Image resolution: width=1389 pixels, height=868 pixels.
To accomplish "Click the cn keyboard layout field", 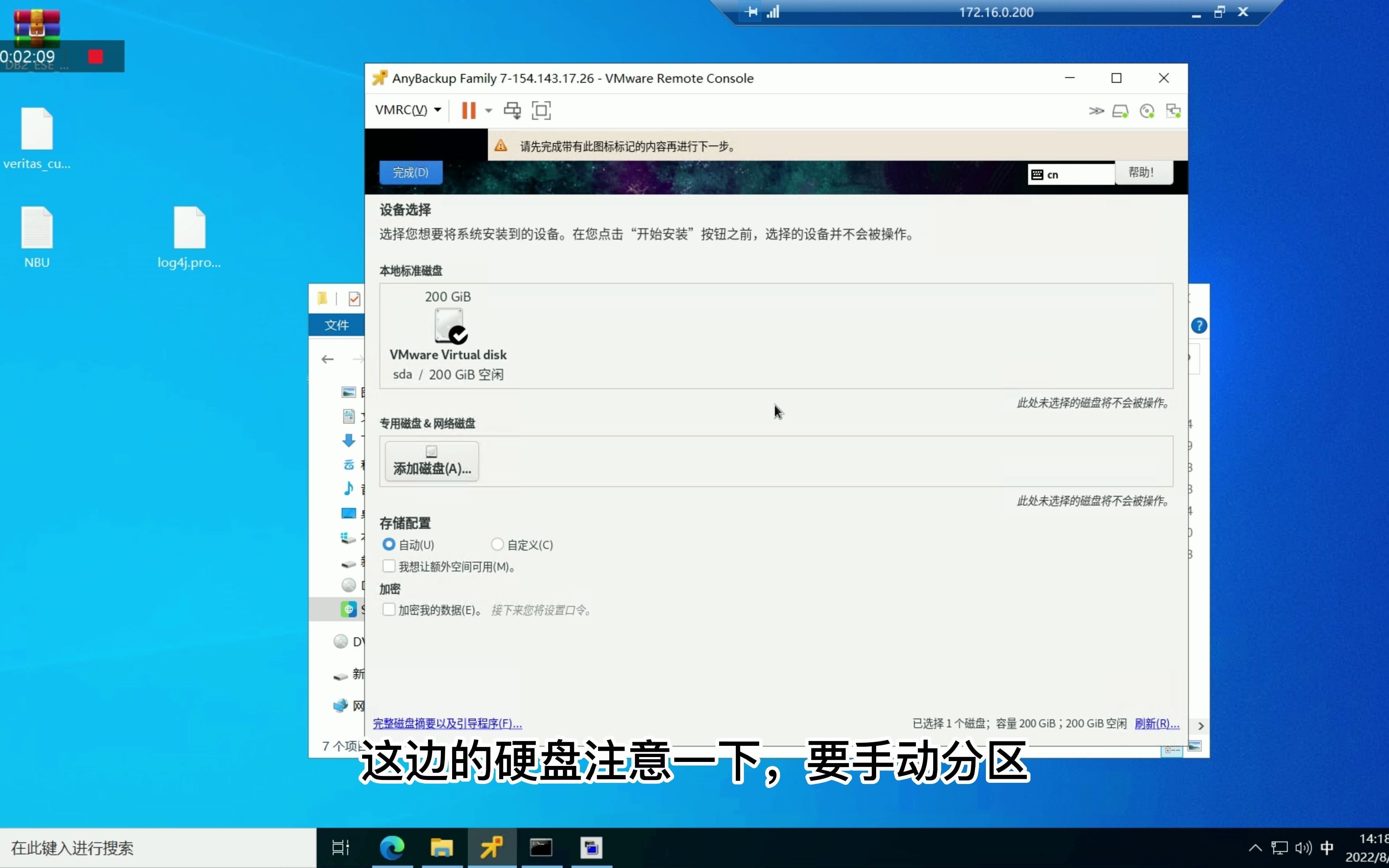I will 1071,174.
